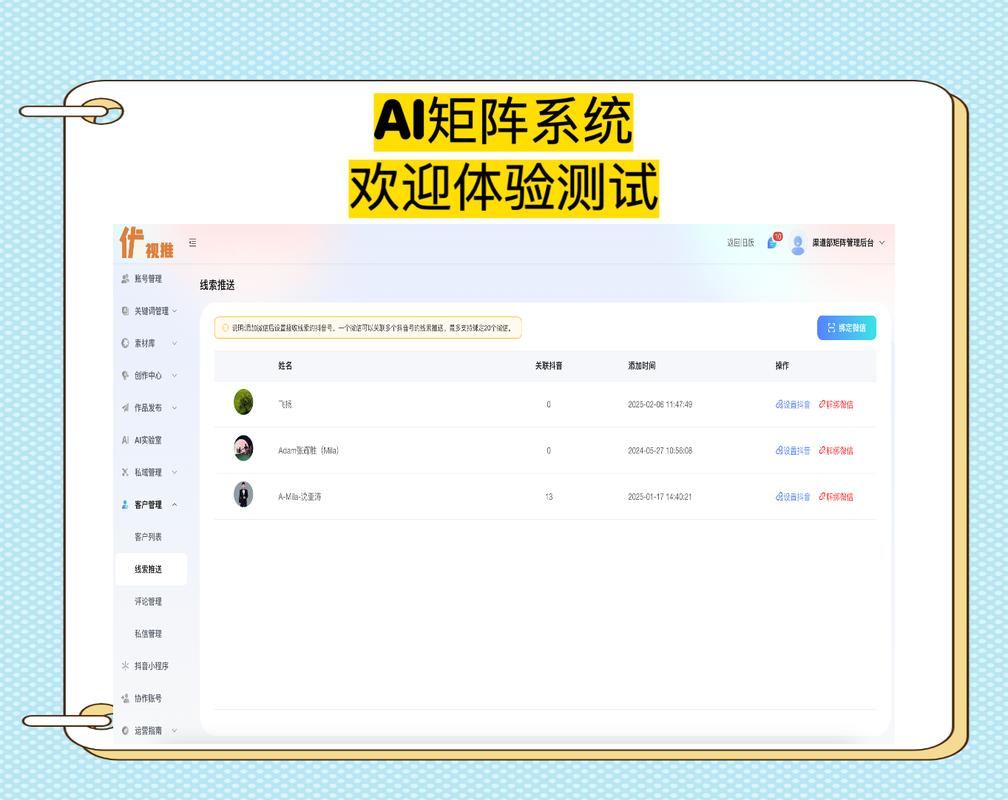Click the 返回旧版 link
The width and height of the screenshot is (1008, 800).
740,242
